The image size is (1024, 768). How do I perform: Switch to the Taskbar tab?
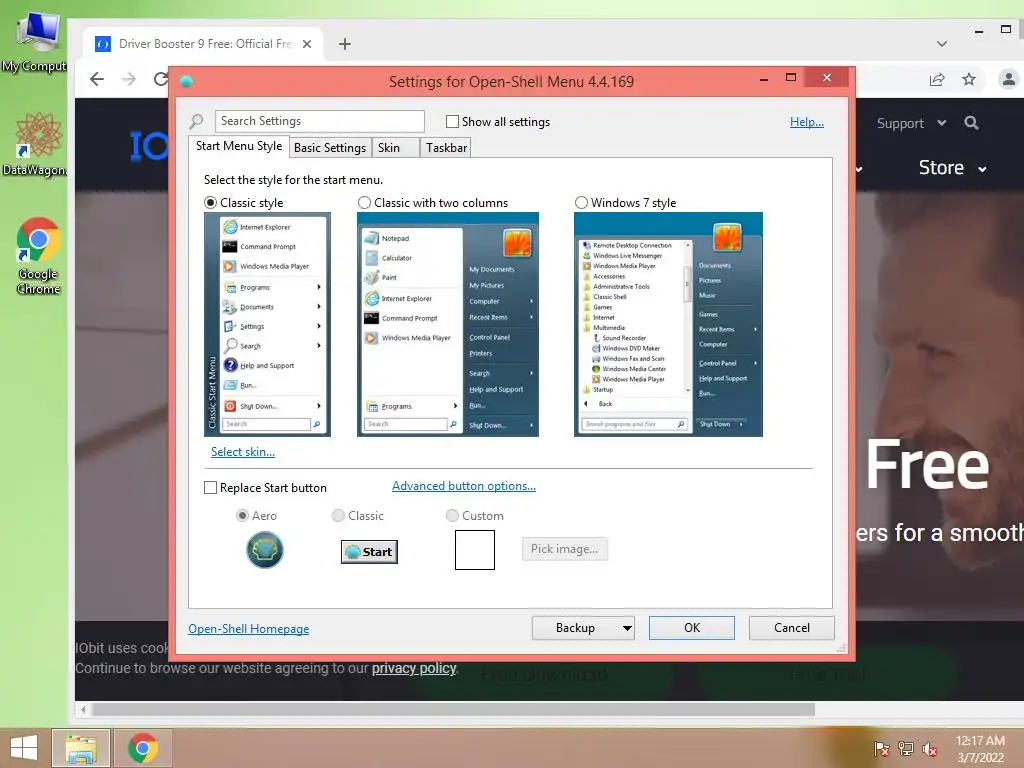point(446,148)
